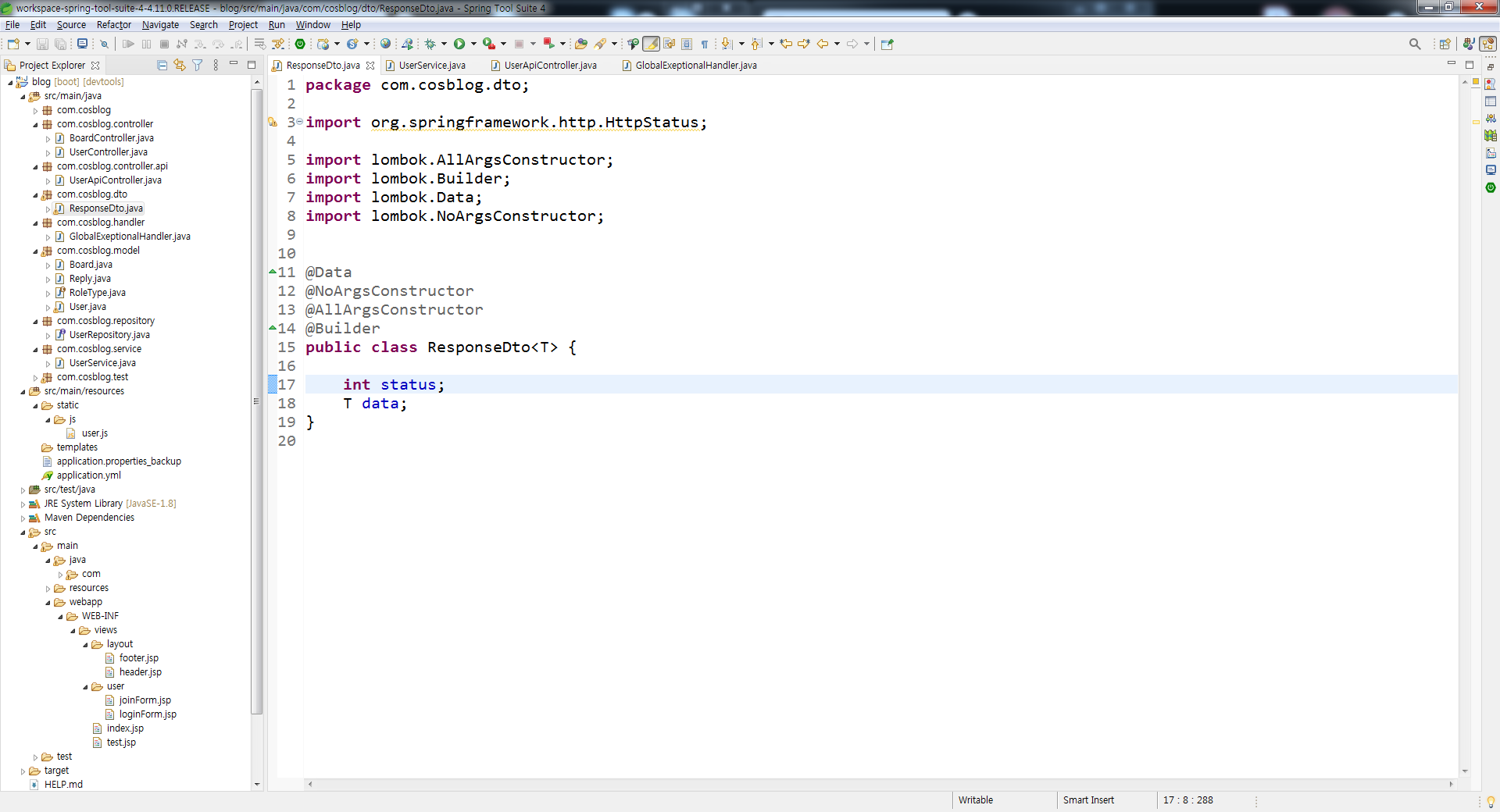Expand the target folder
Viewport: 1500px width, 812px height.
pos(23,771)
